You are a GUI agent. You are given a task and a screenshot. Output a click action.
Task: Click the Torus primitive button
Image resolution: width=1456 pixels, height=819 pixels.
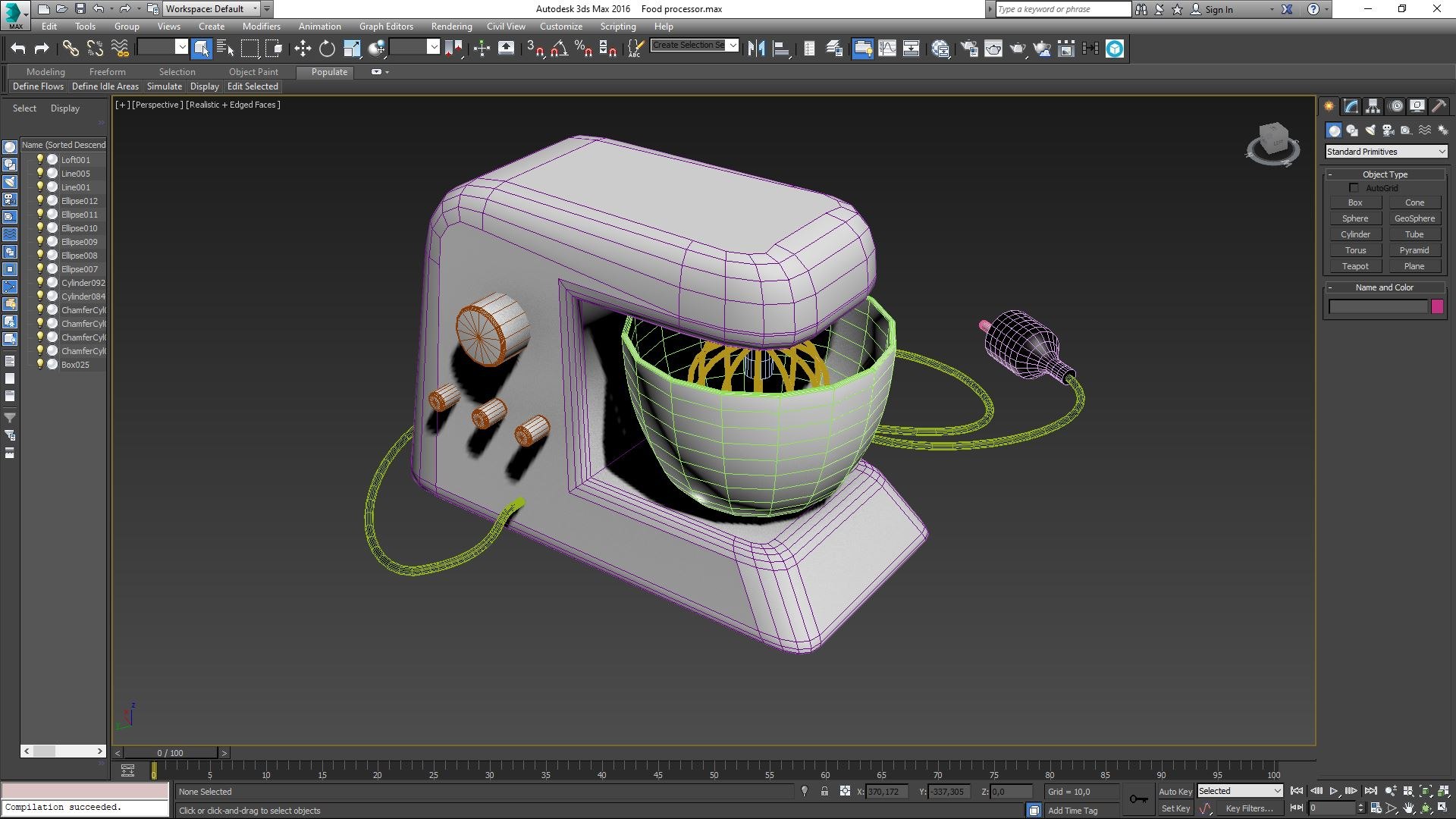[1355, 250]
